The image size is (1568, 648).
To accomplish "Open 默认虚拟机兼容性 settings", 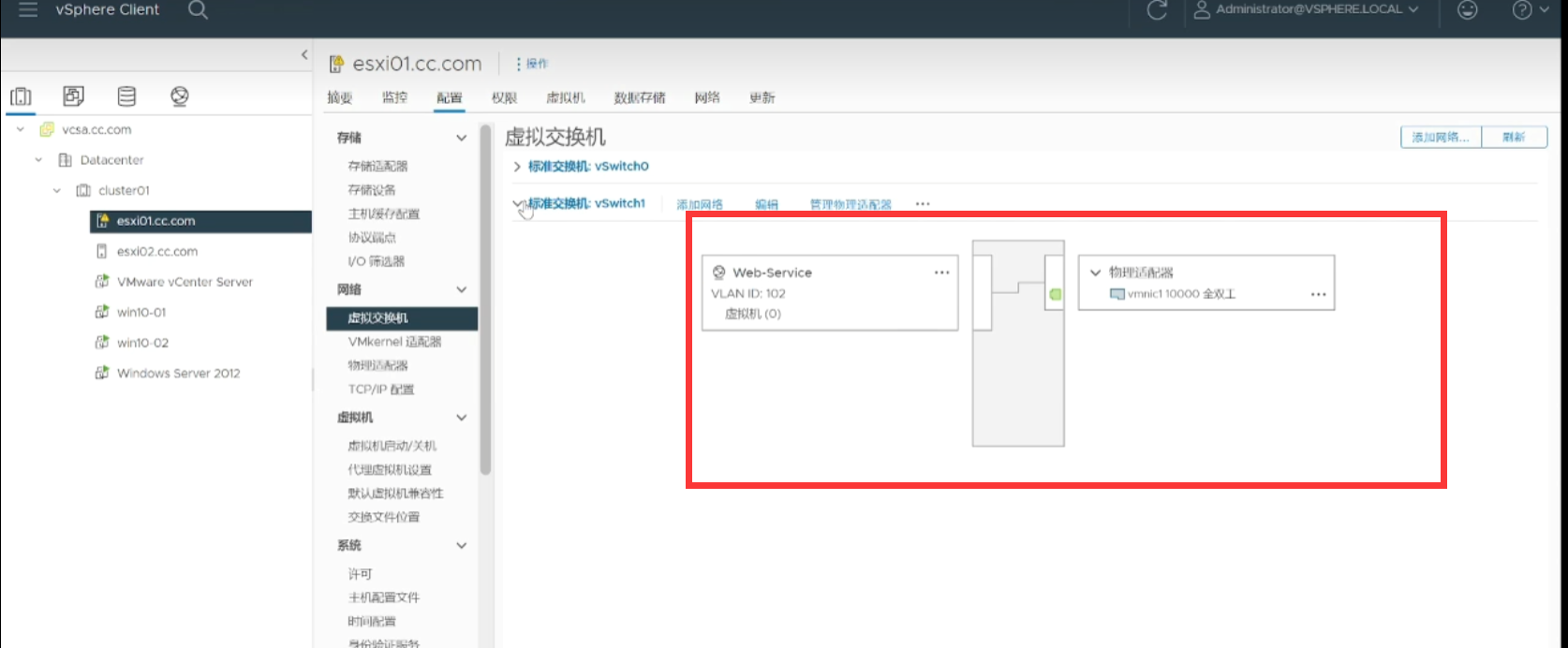I will [395, 493].
